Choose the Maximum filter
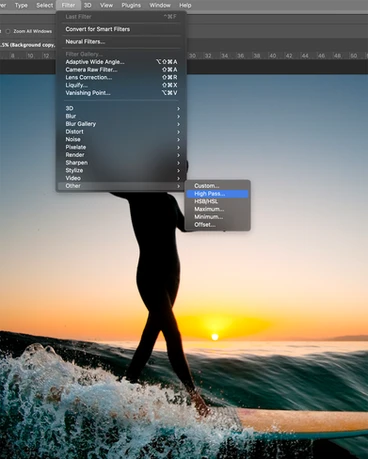368x459 pixels. [x=217, y=209]
